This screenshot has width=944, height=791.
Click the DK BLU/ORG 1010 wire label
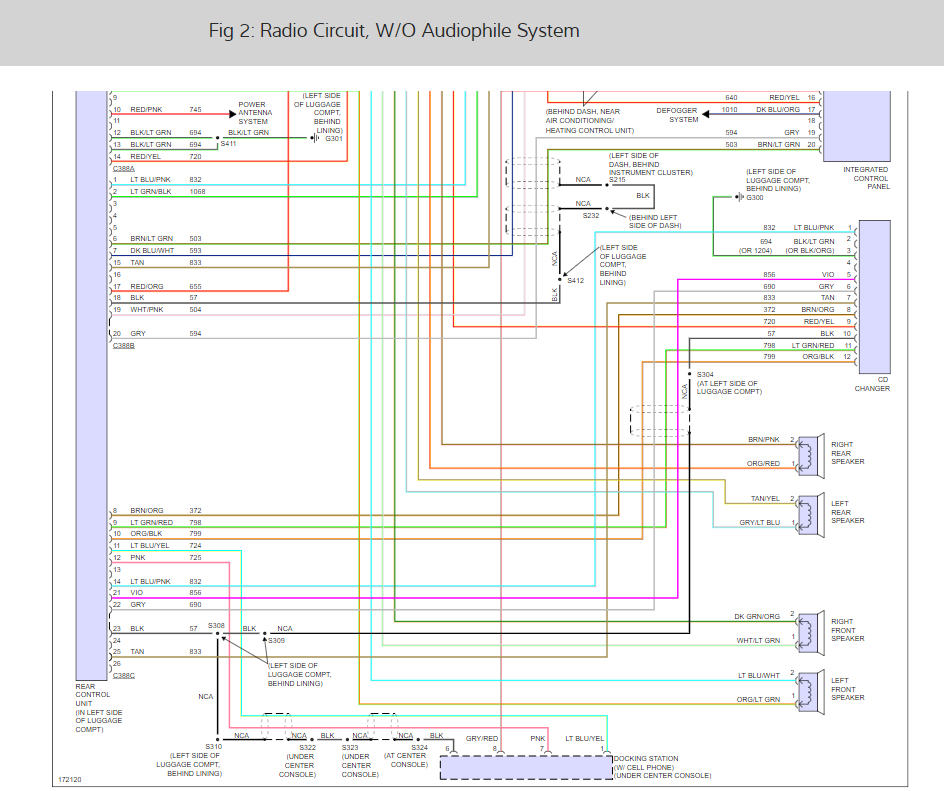[760, 110]
